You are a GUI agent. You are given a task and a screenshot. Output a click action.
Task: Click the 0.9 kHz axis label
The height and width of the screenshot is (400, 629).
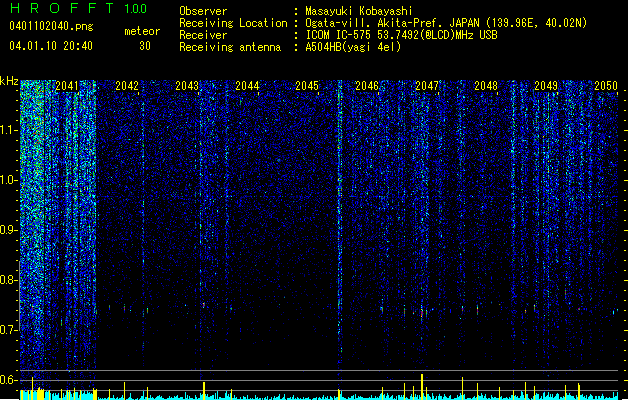click(9, 230)
